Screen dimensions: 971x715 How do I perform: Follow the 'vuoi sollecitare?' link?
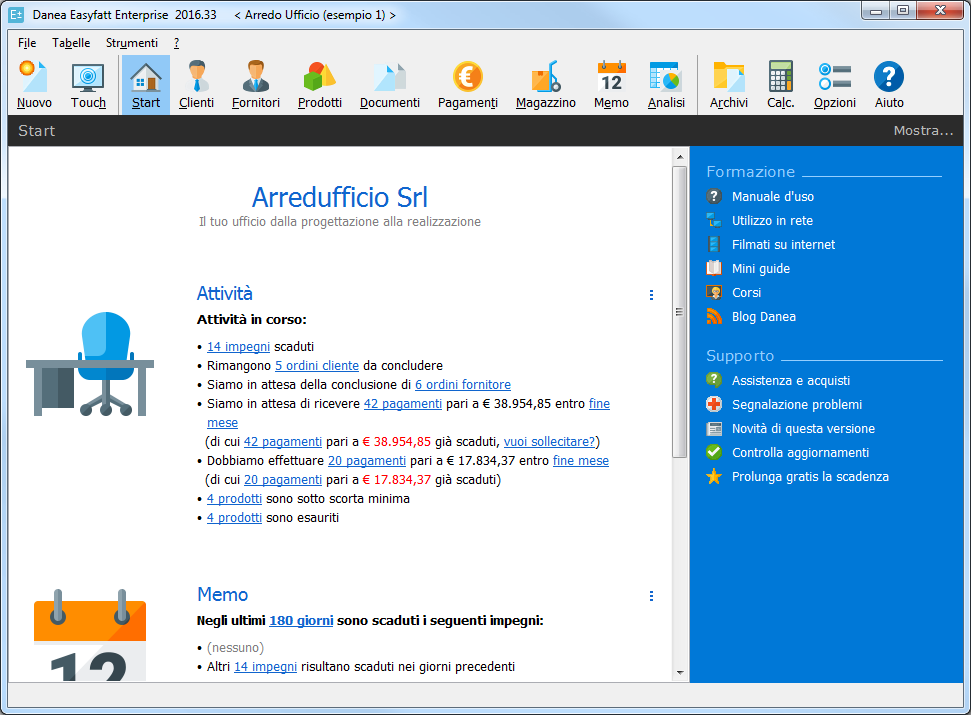coord(551,441)
